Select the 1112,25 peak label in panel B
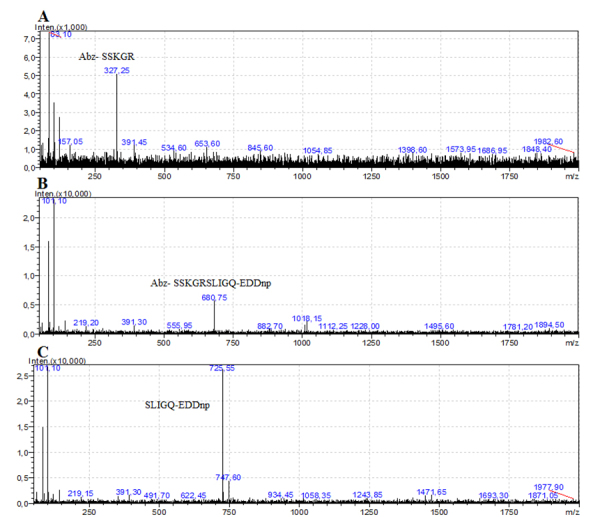 [x=333, y=326]
